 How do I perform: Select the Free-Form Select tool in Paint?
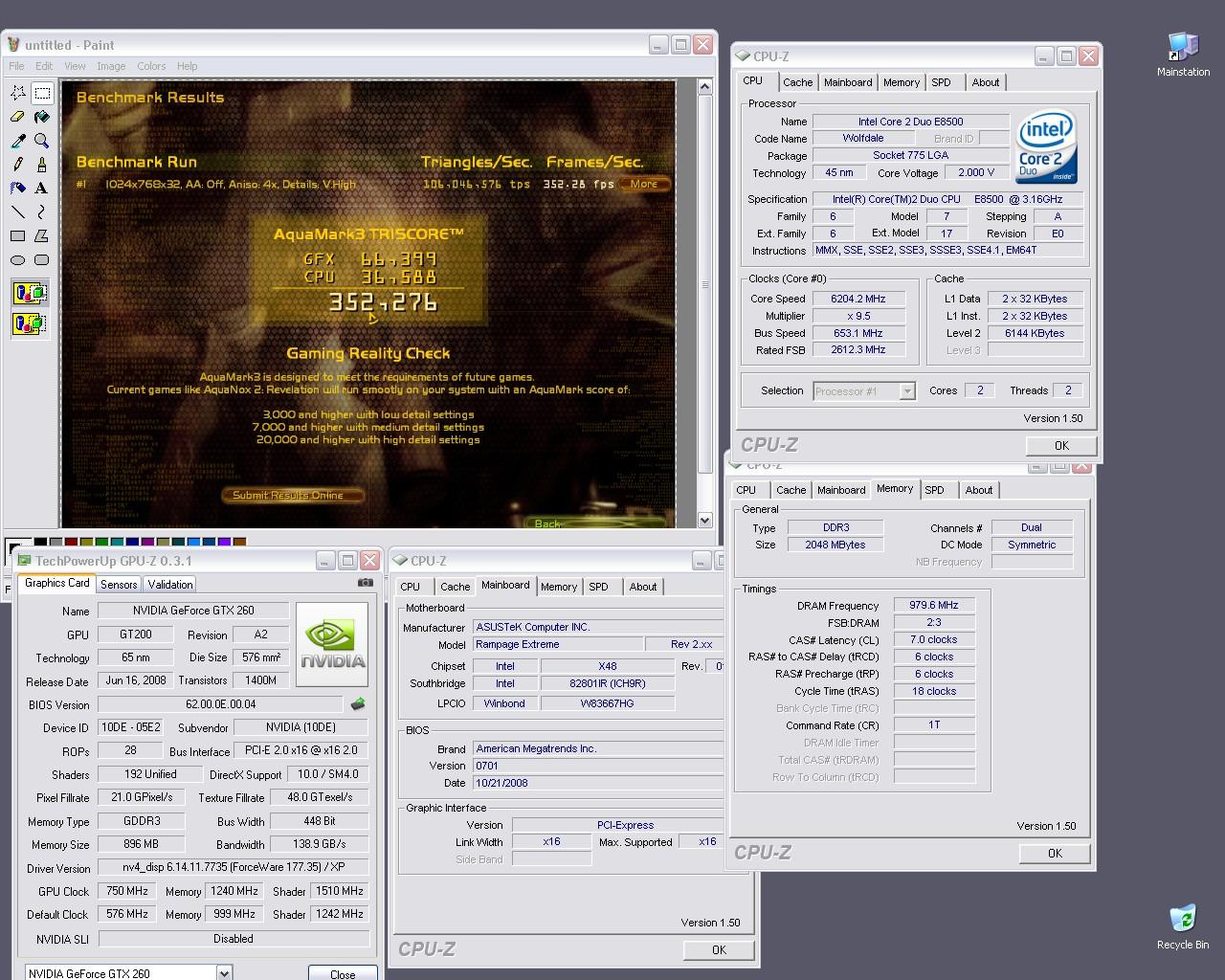pos(18,93)
